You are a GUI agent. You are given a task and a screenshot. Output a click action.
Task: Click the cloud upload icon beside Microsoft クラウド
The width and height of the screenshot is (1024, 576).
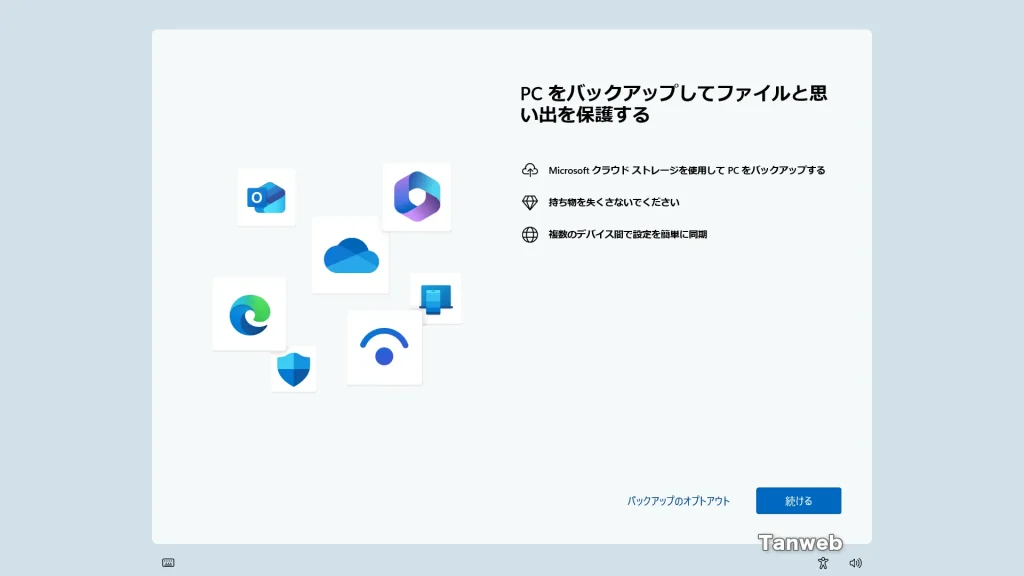530,170
